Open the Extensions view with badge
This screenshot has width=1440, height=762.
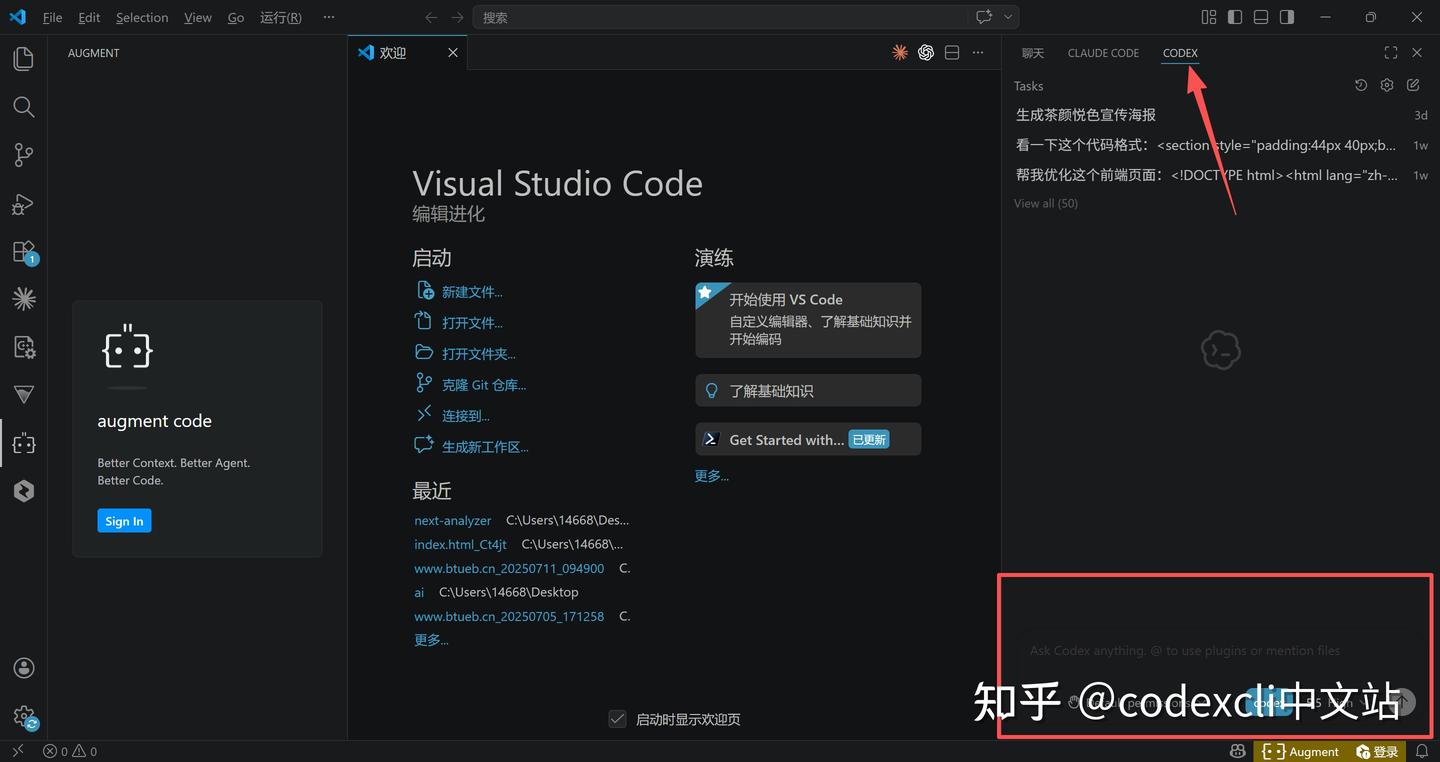click(23, 252)
